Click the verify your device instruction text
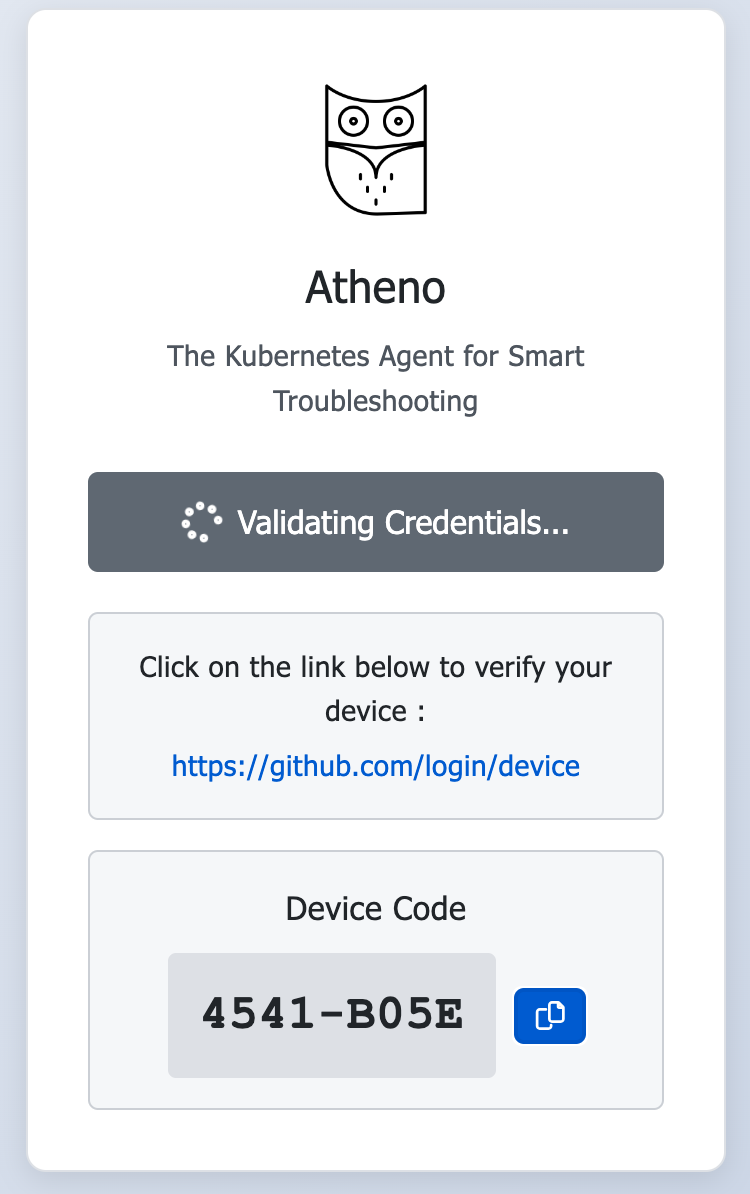Viewport: 750px width, 1194px height. point(375,667)
